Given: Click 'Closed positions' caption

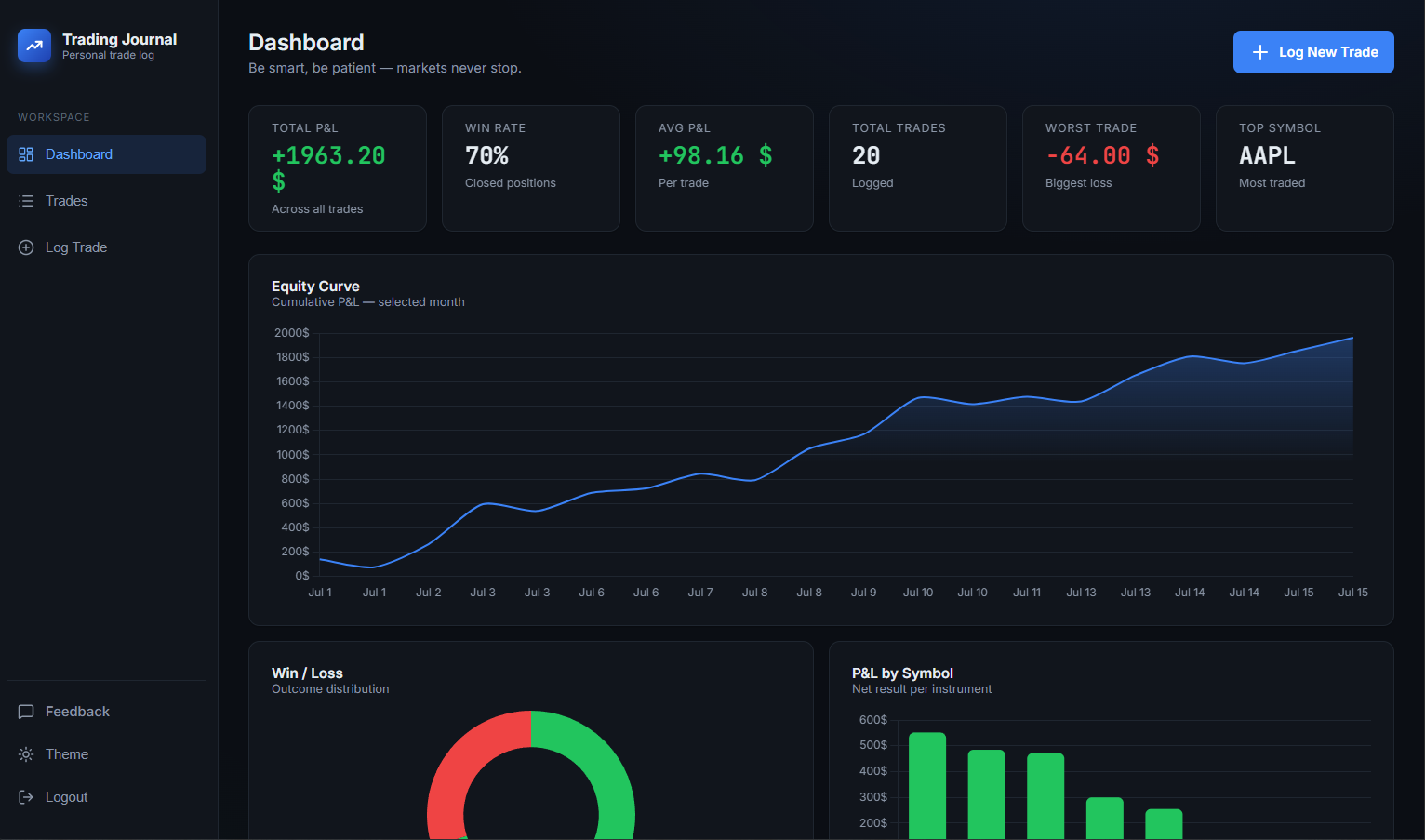Looking at the screenshot, I should click(511, 183).
